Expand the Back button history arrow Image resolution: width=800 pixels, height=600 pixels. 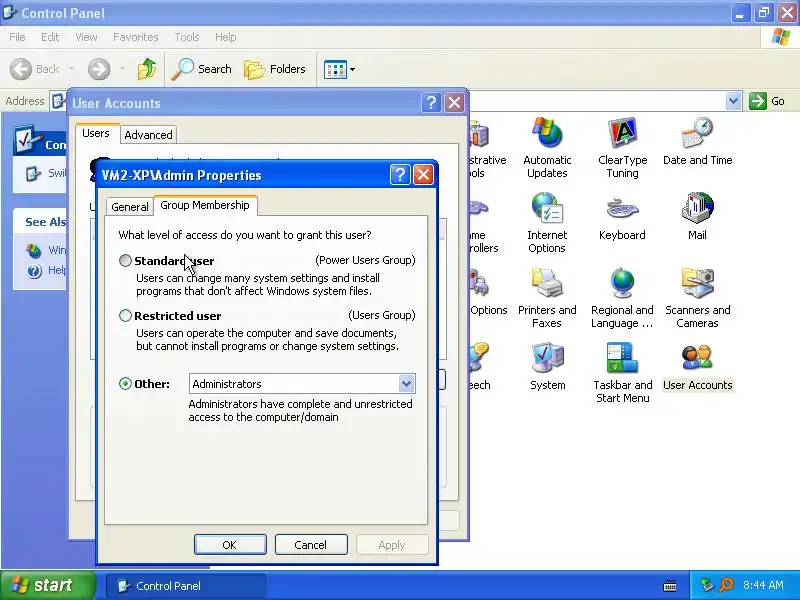[71, 69]
